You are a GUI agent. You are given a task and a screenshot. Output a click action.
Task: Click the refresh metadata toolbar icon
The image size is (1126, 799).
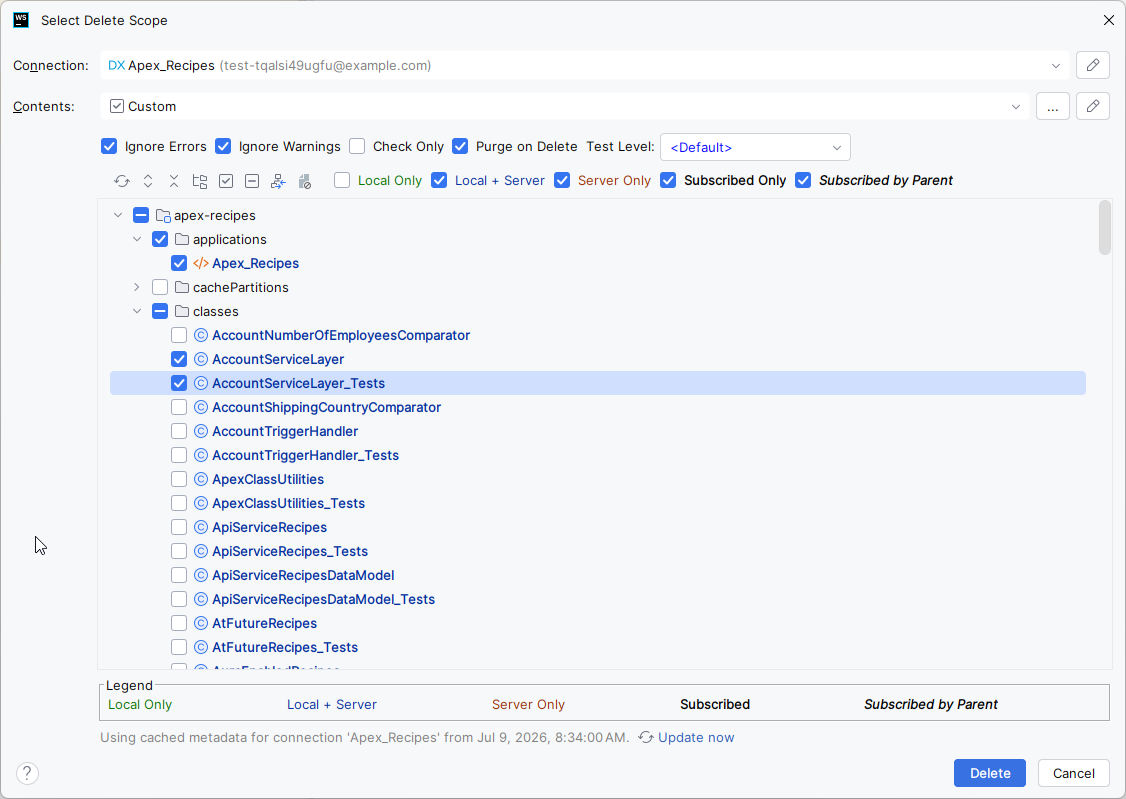[122, 181]
